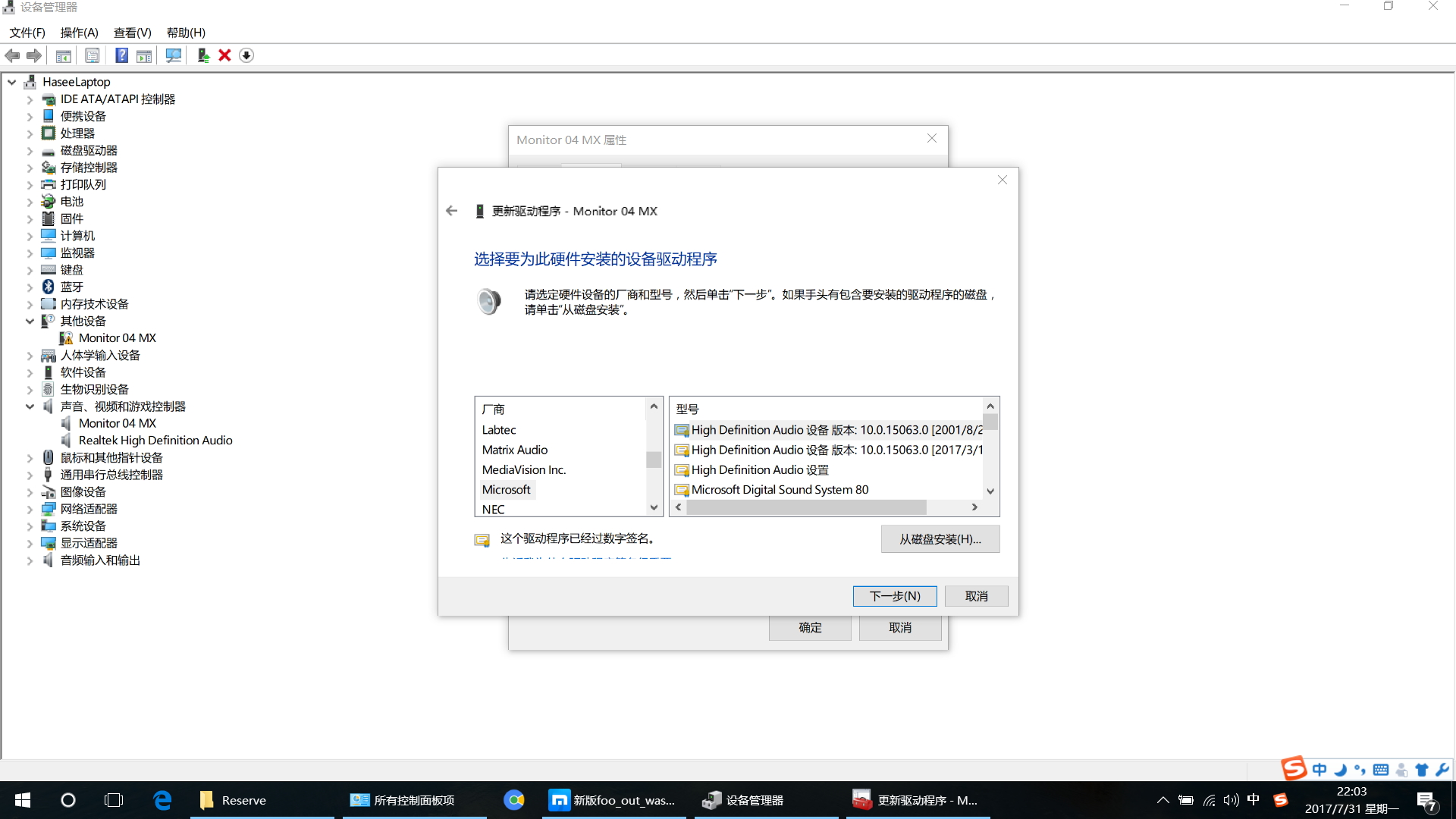Select Realtek High Definition Audio device
1456x819 pixels.
point(155,441)
